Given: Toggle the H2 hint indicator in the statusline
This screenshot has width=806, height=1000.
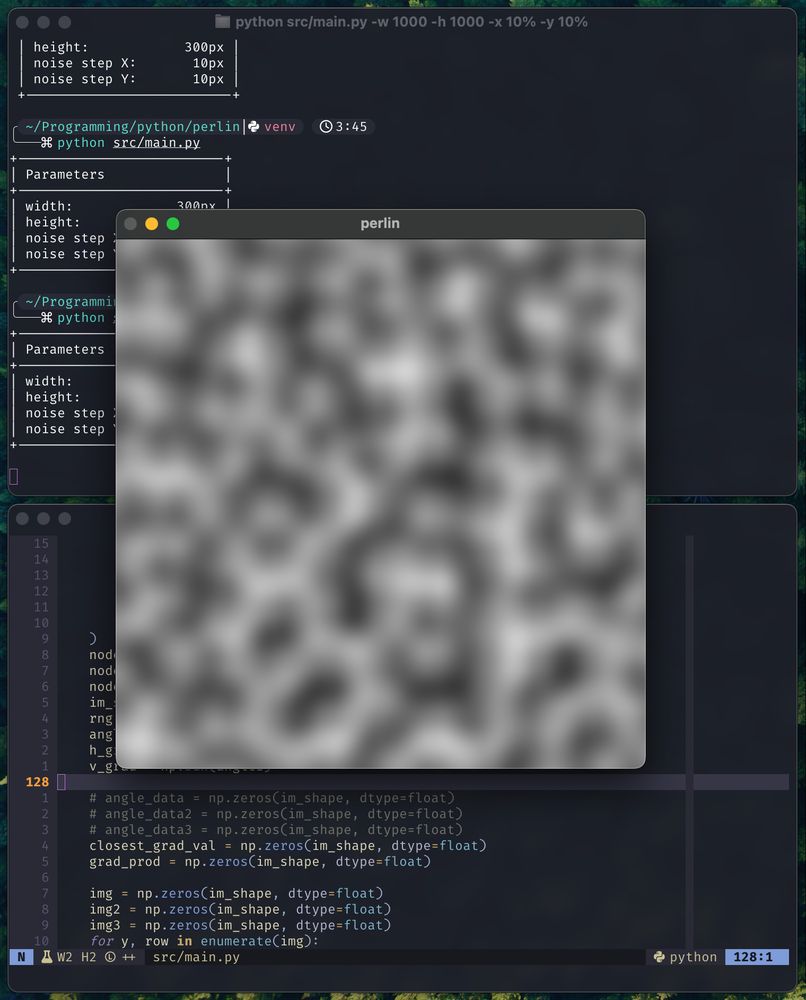Looking at the screenshot, I should point(86,957).
